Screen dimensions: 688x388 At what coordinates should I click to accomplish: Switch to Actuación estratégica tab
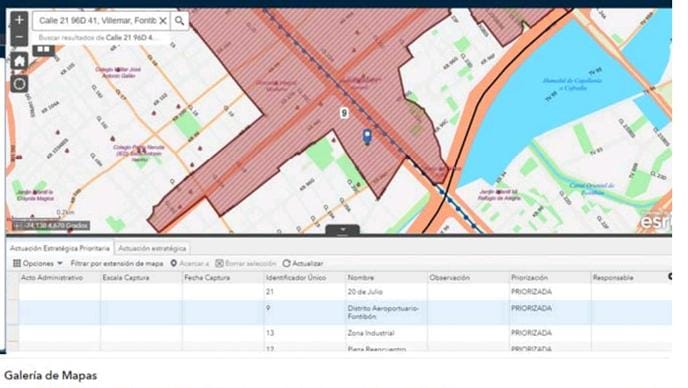[152, 248]
